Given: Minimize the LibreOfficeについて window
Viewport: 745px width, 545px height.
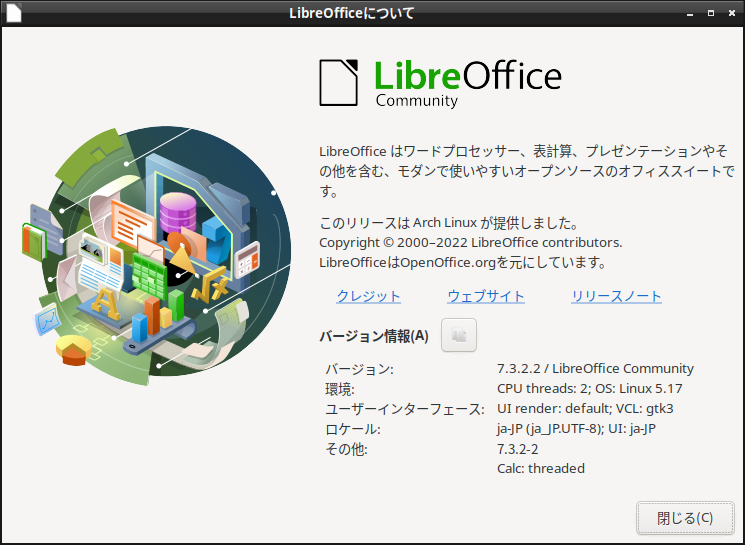Looking at the screenshot, I should click(690, 13).
